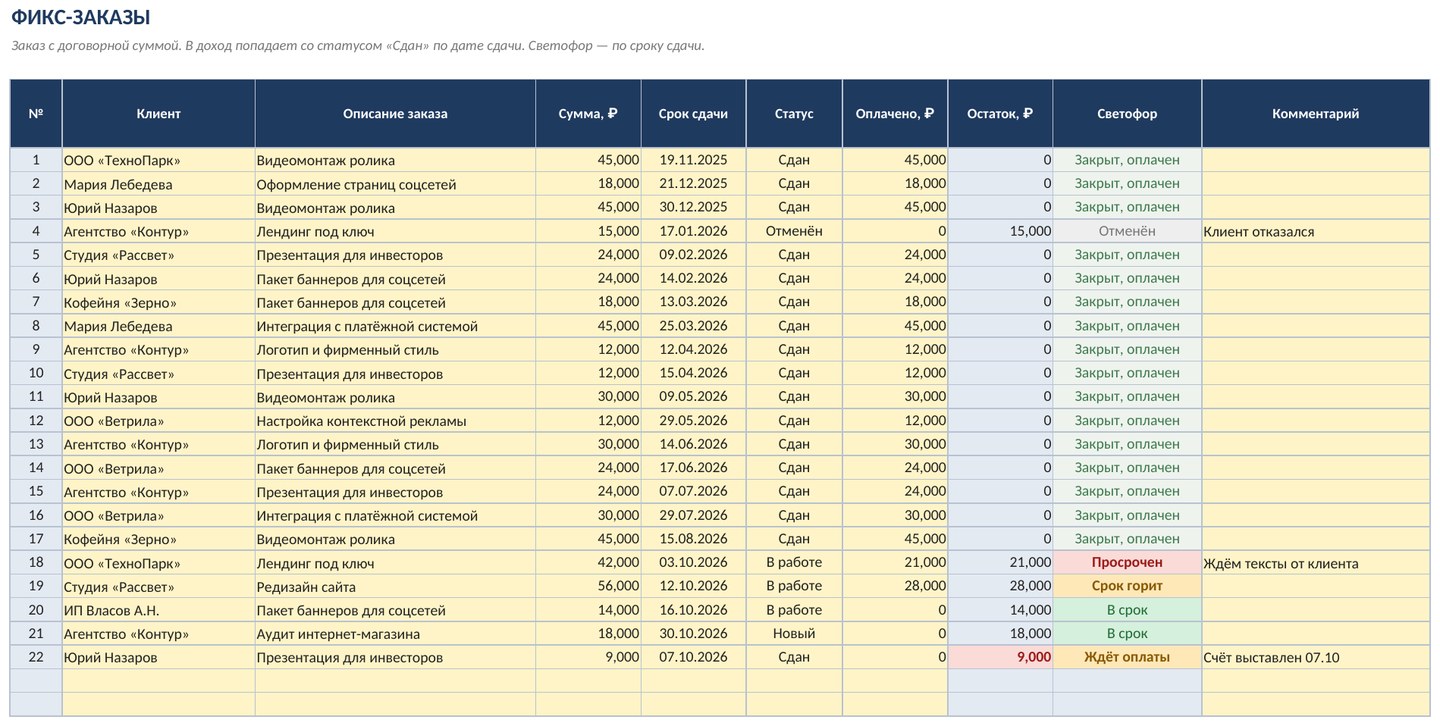Click the 42,000 sum in row 18

point(588,563)
